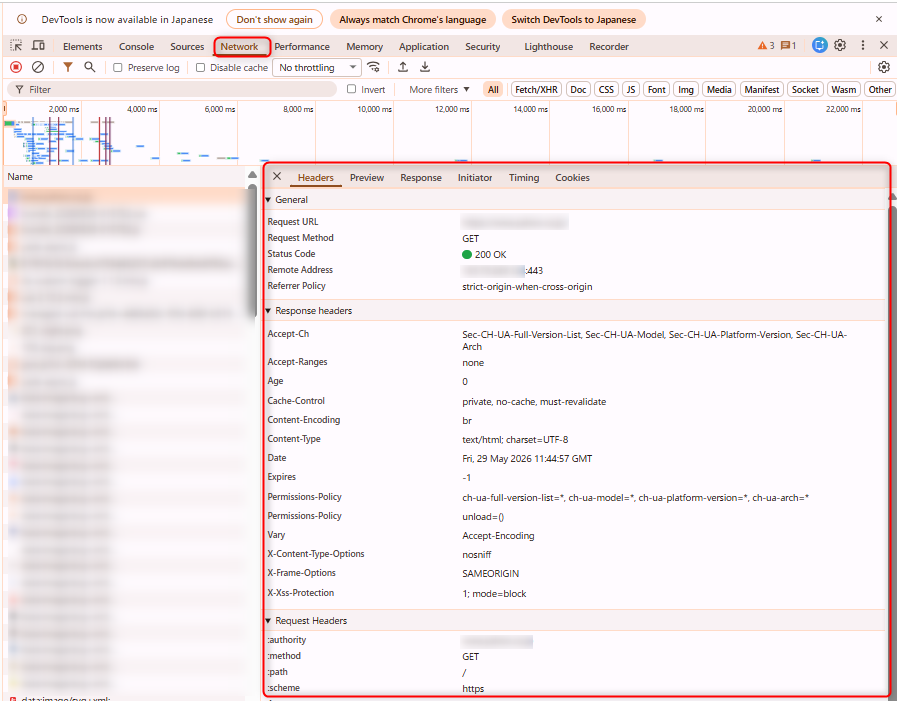Click the blue update badge icon
Viewport: 897px width, 701px height.
point(819,45)
